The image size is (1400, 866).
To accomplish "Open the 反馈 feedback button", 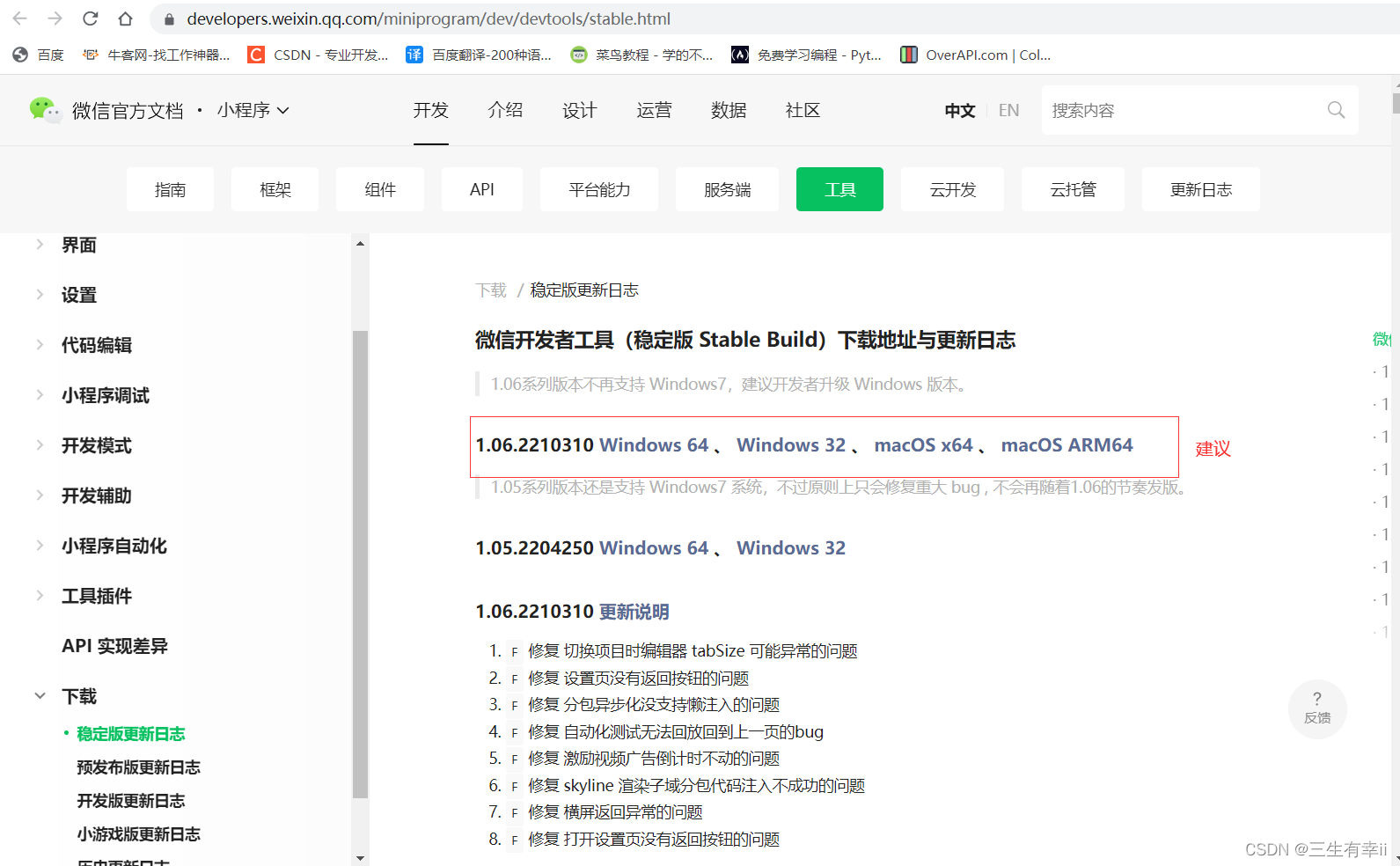I will click(x=1317, y=708).
